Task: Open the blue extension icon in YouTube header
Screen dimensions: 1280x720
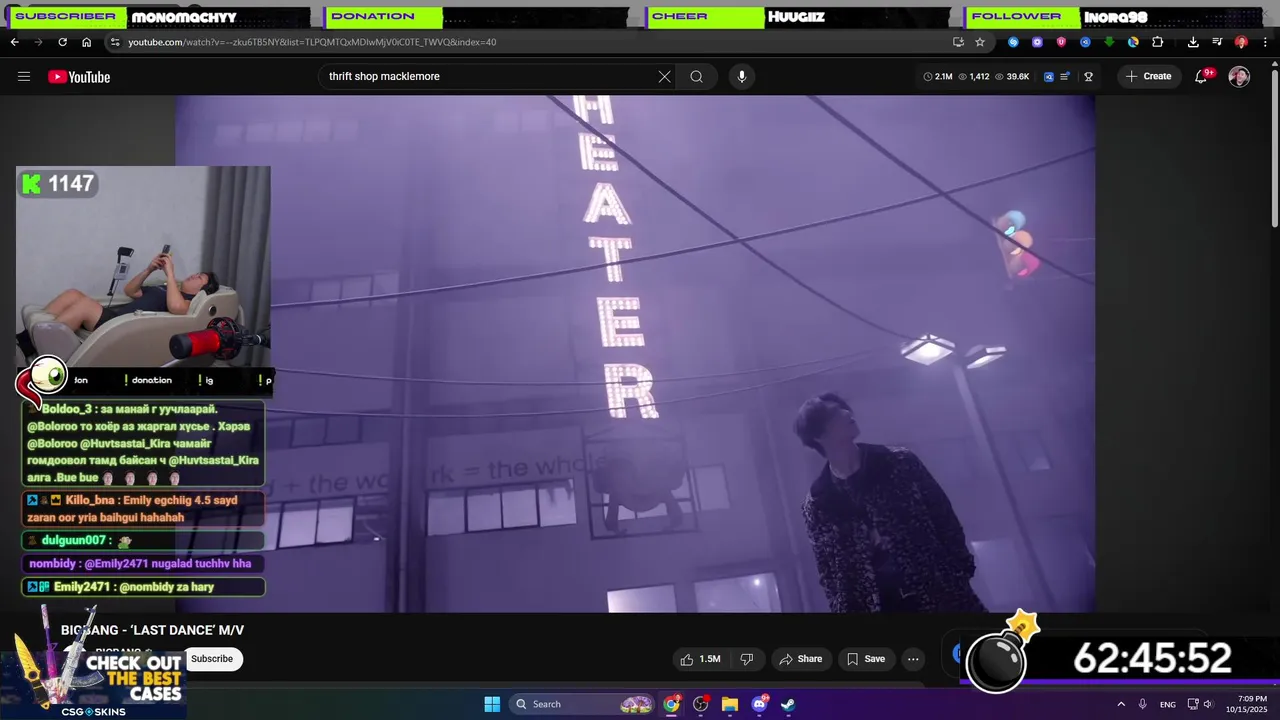Action: click(x=1049, y=77)
